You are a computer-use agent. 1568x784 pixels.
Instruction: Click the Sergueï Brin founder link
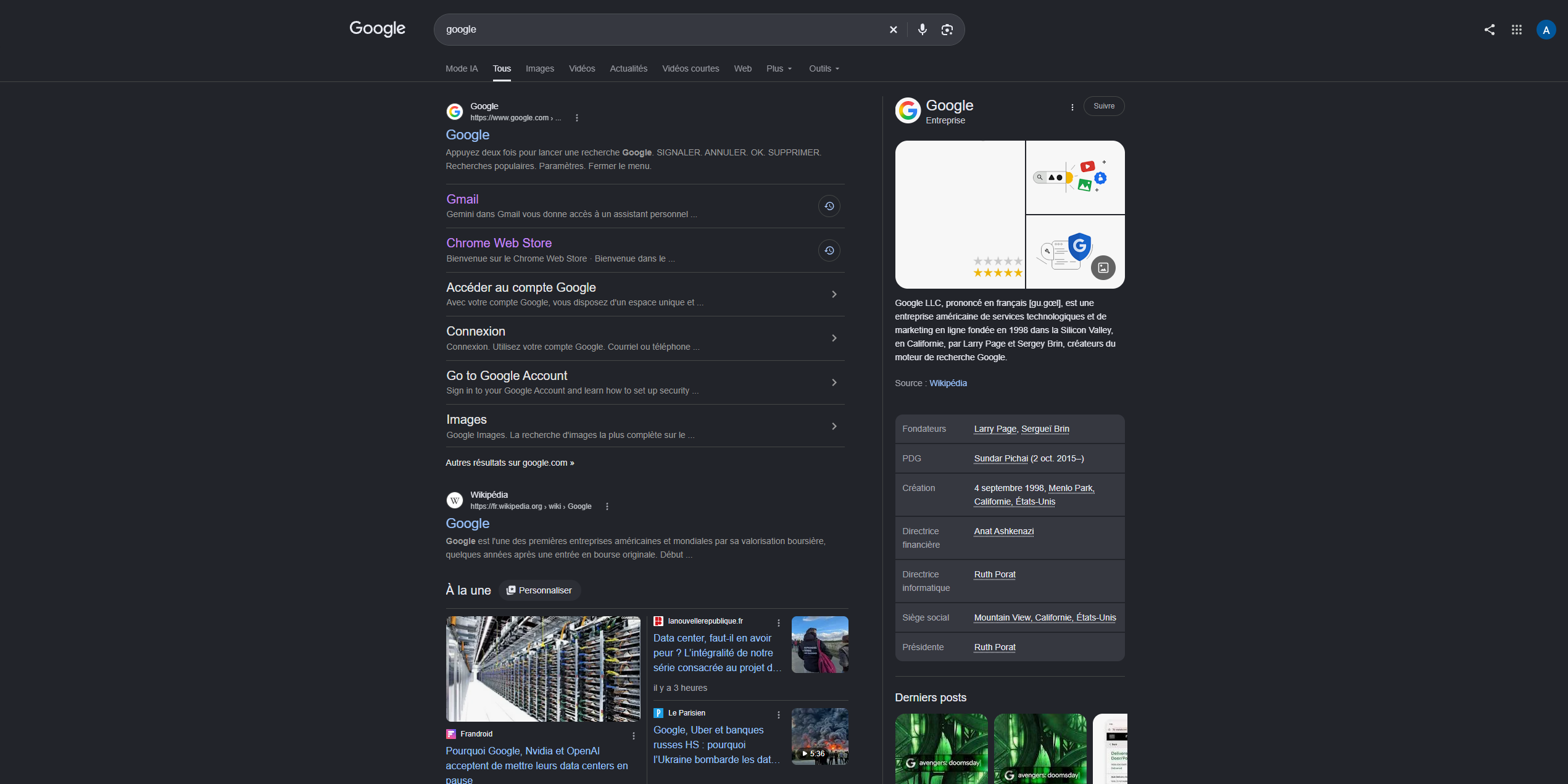pos(1045,429)
